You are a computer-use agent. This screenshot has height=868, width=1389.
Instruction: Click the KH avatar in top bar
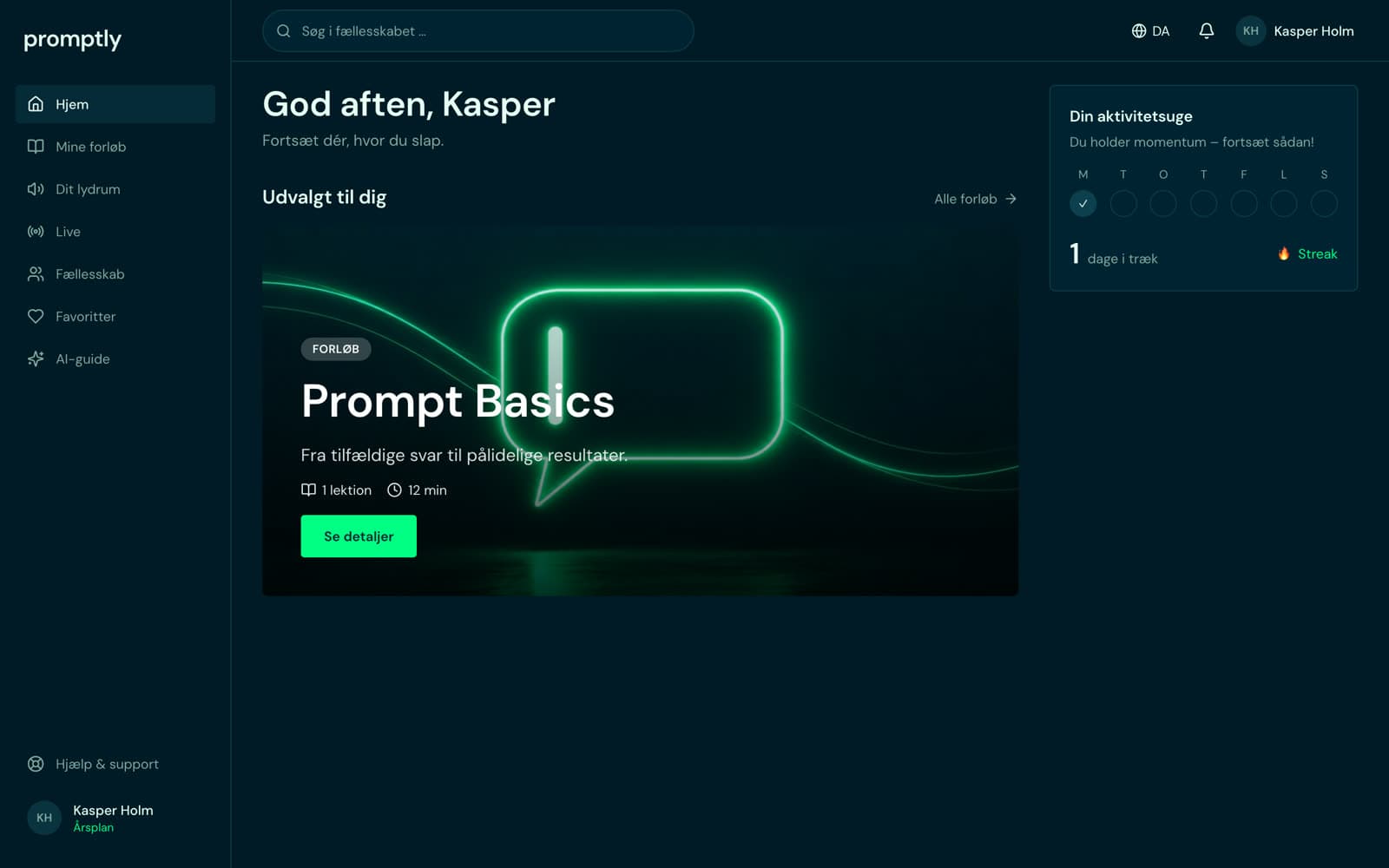tap(1251, 31)
